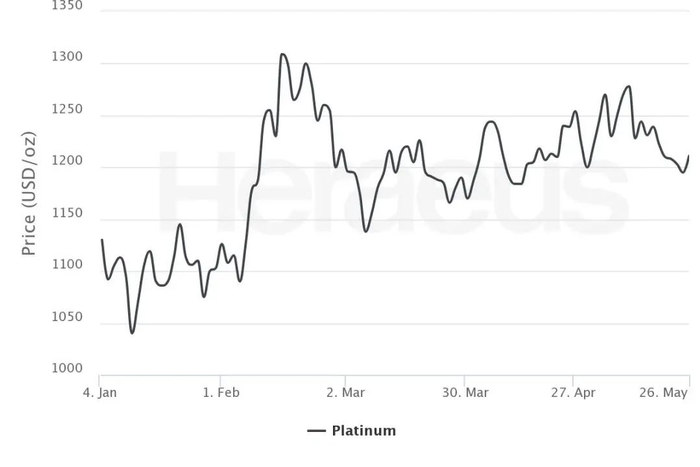
Task: Select the 1000 price label
Action: click(x=67, y=369)
